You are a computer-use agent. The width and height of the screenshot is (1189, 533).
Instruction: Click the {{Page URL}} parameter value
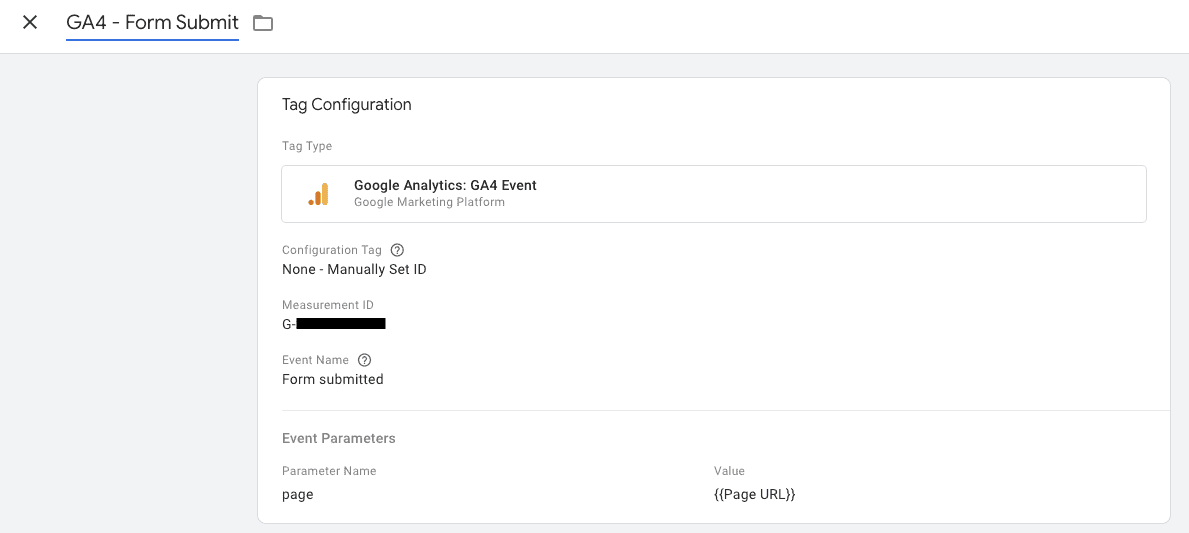tap(754, 494)
